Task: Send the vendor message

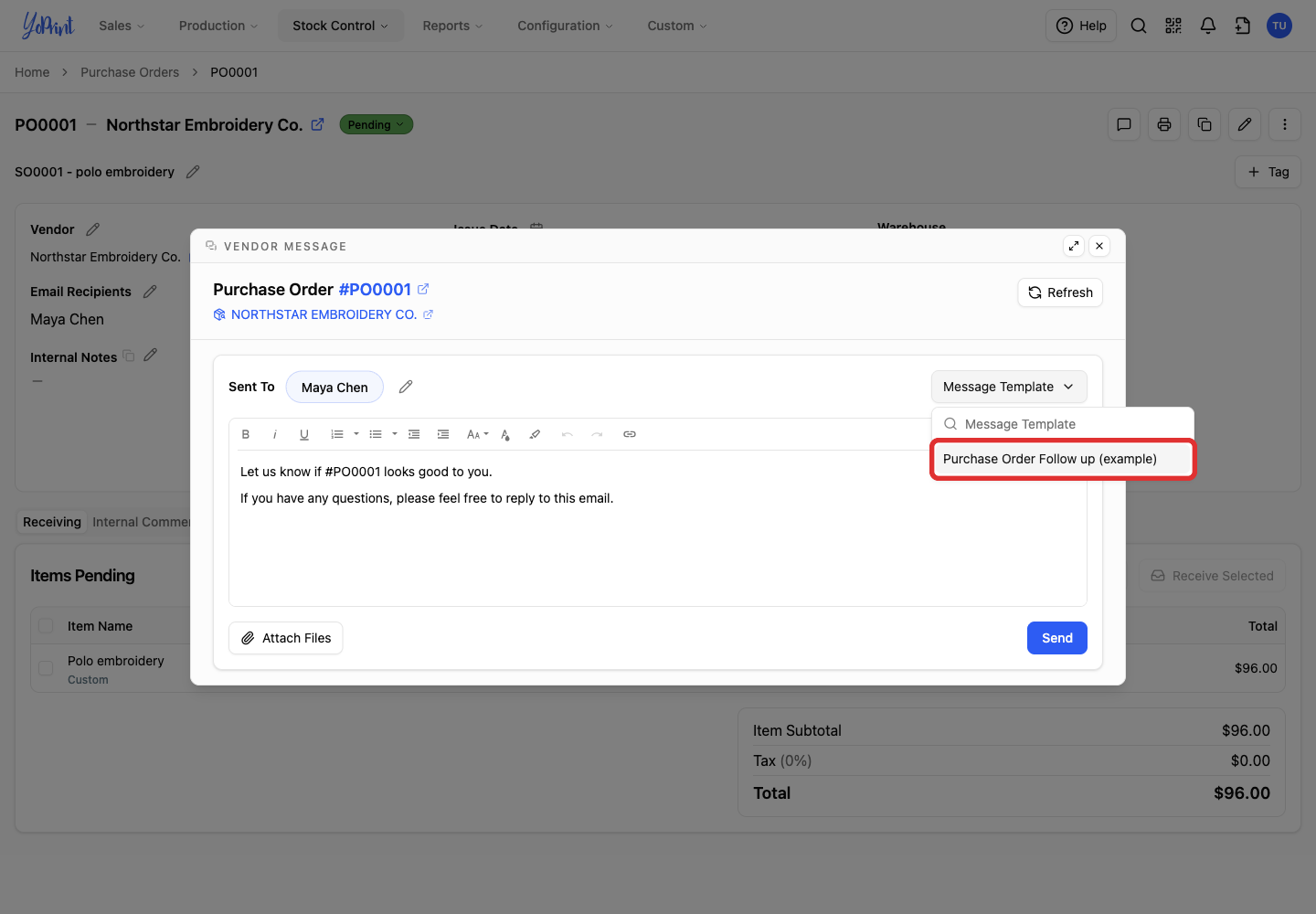Action: [x=1057, y=638]
